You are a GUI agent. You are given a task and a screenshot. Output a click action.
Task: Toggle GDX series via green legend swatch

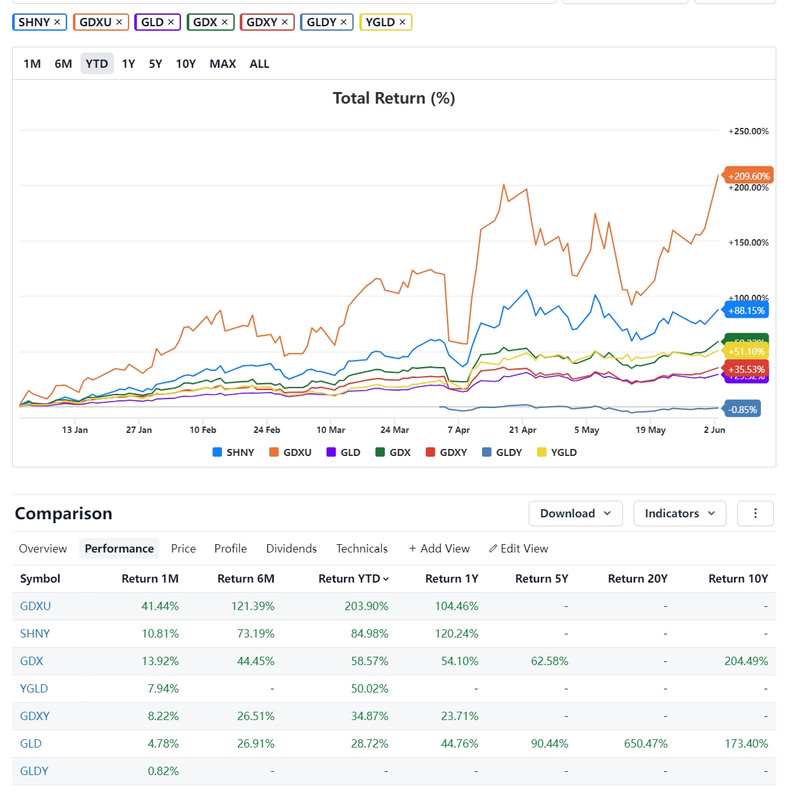(380, 452)
